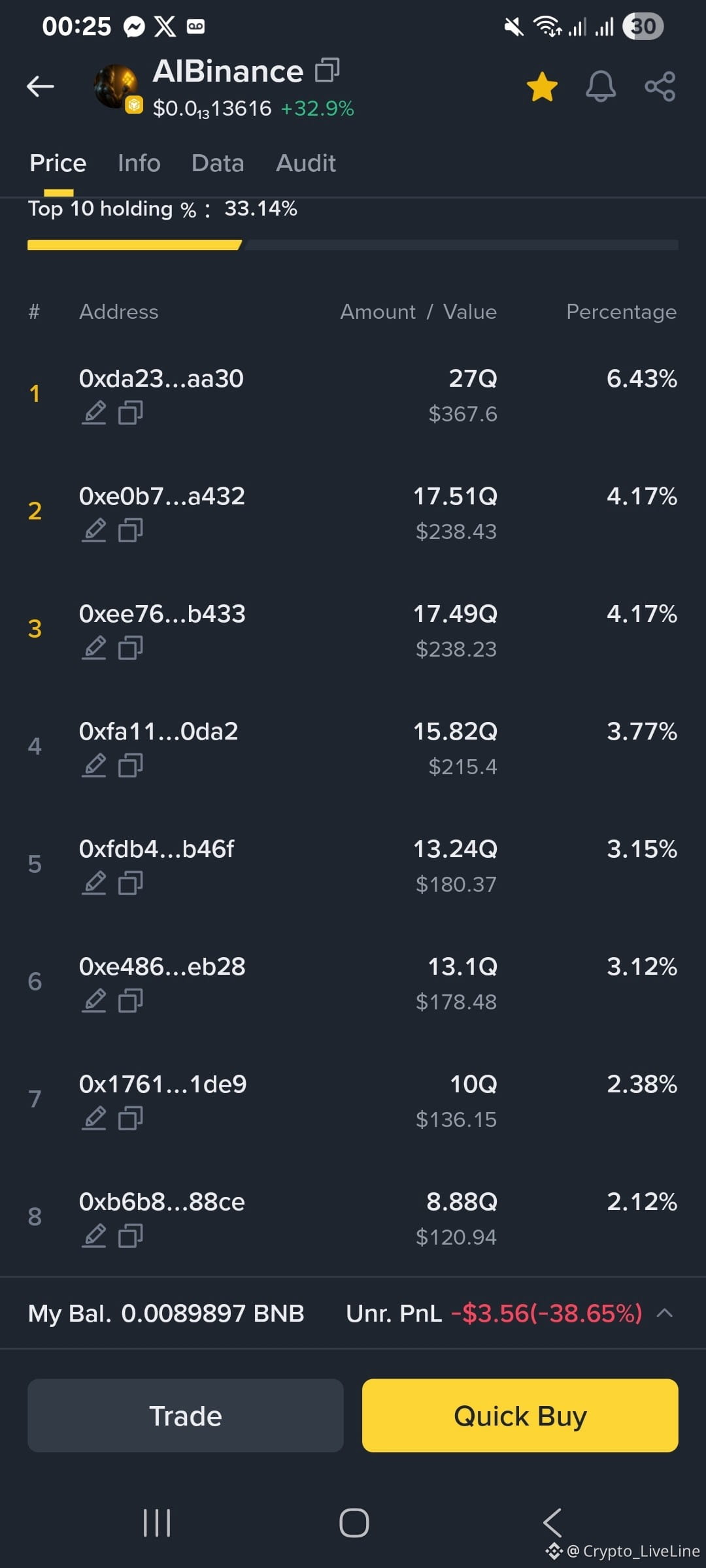Copy address 0xfa11...0da2
The width and height of the screenshot is (706, 1568).
[x=131, y=766]
